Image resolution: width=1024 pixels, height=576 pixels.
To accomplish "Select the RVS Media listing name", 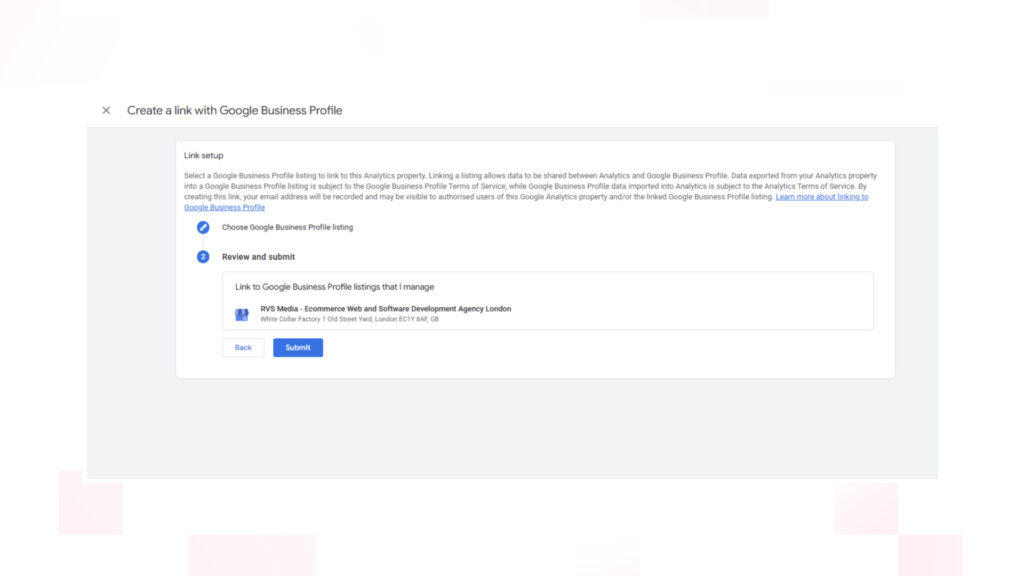I will click(385, 309).
